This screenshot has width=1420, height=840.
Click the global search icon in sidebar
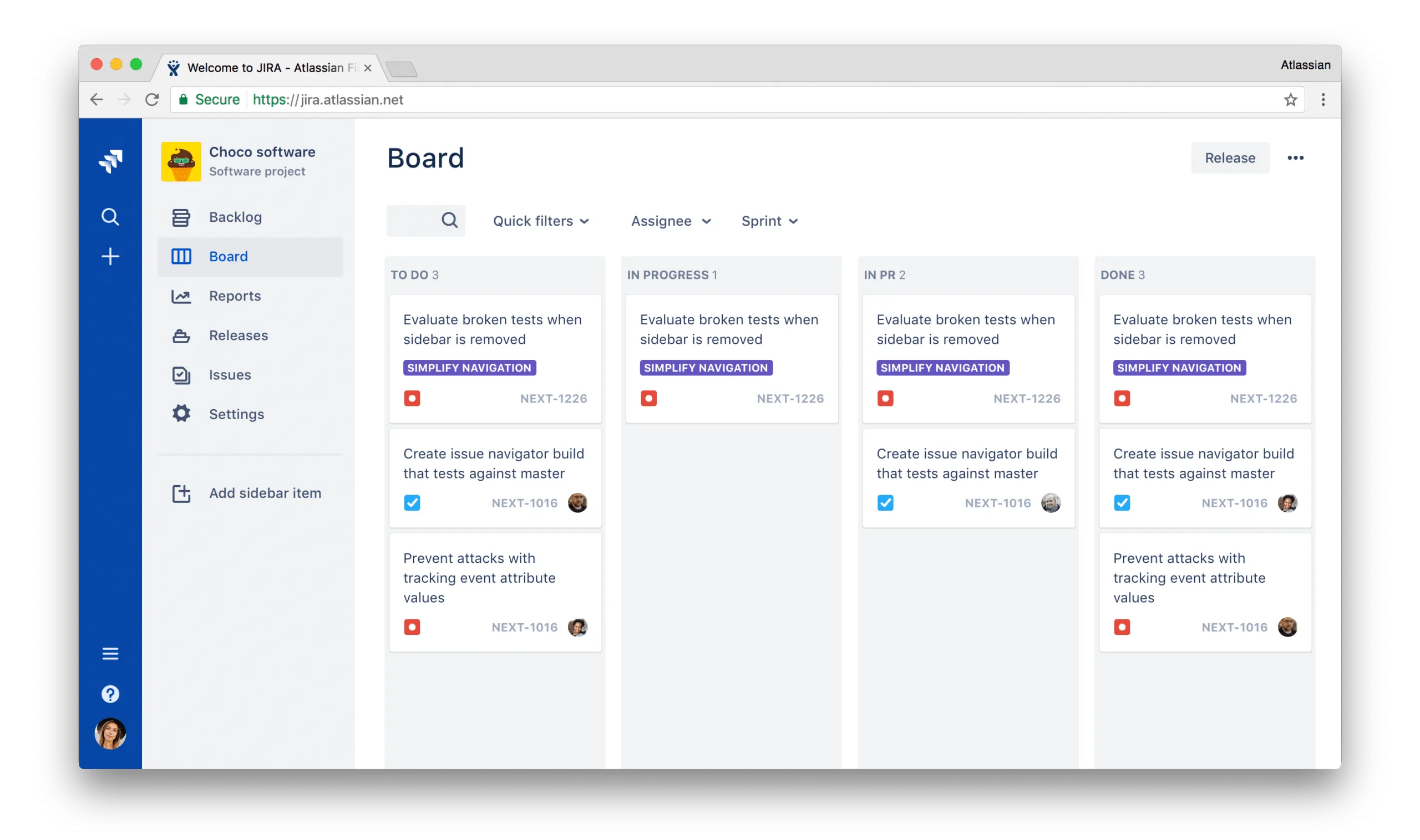109,216
